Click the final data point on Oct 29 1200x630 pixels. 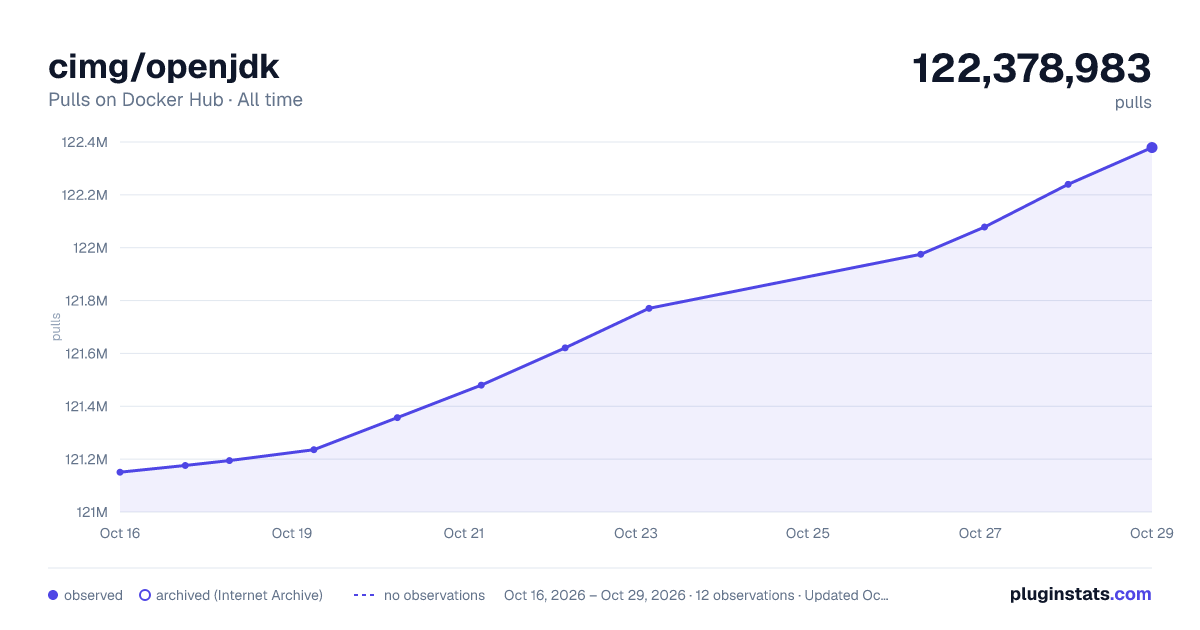1152,148
